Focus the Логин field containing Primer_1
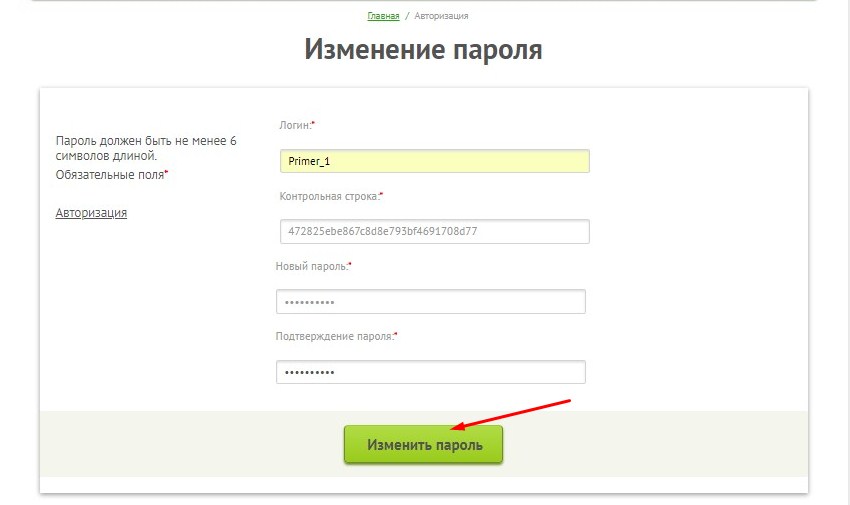The width and height of the screenshot is (850, 505). point(434,161)
